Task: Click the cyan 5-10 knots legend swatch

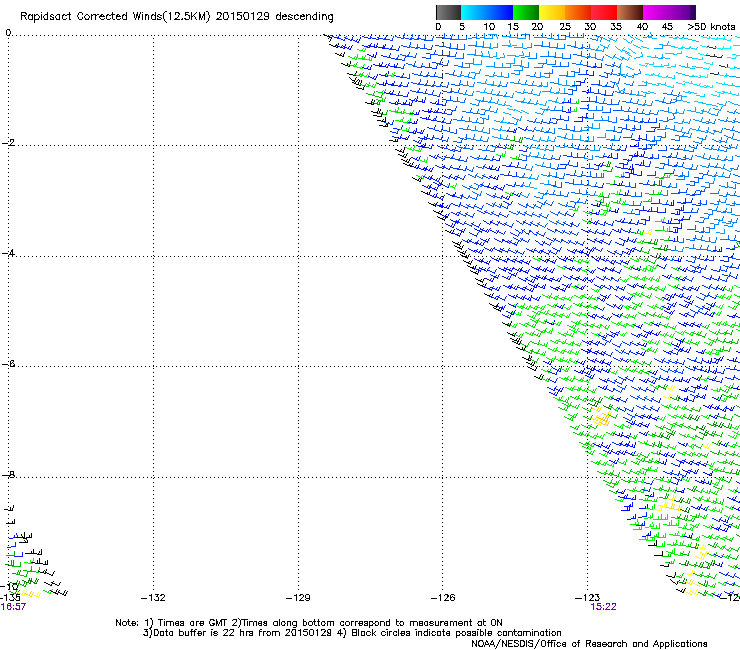Action: 474,12
